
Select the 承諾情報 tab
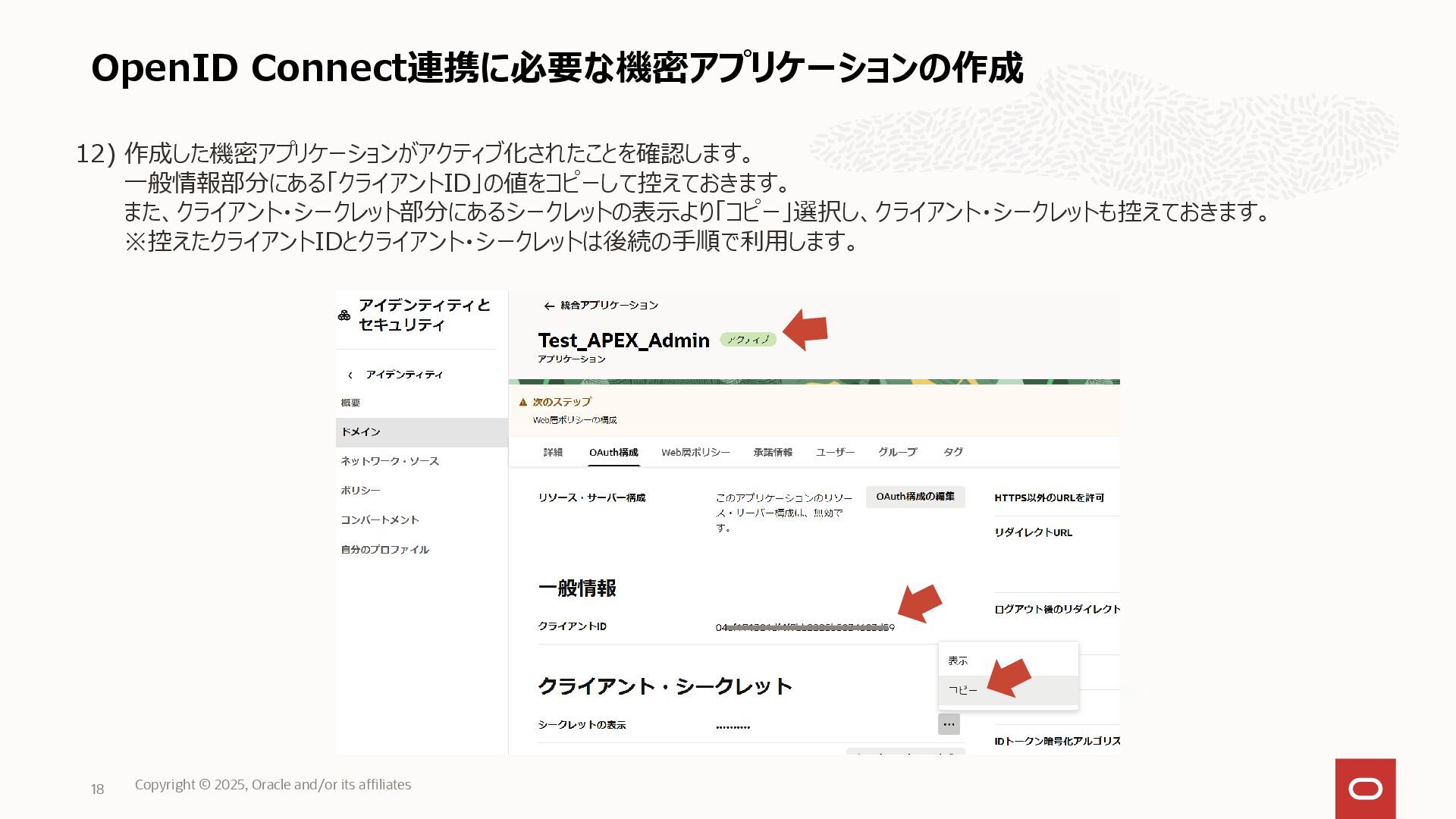pyautogui.click(x=773, y=452)
